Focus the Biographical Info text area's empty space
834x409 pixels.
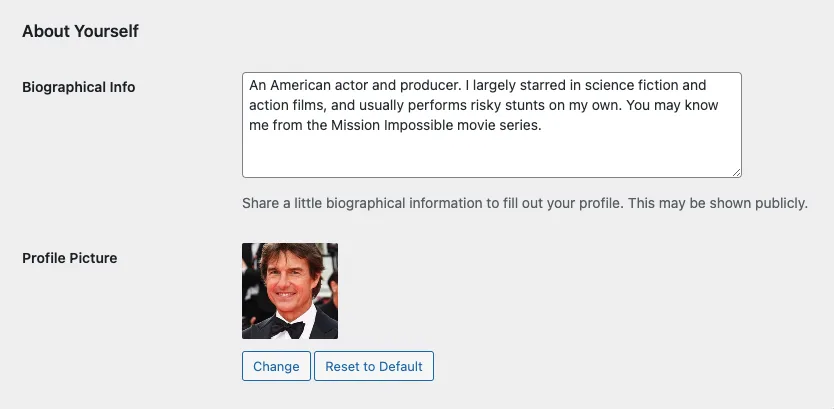pos(491,155)
